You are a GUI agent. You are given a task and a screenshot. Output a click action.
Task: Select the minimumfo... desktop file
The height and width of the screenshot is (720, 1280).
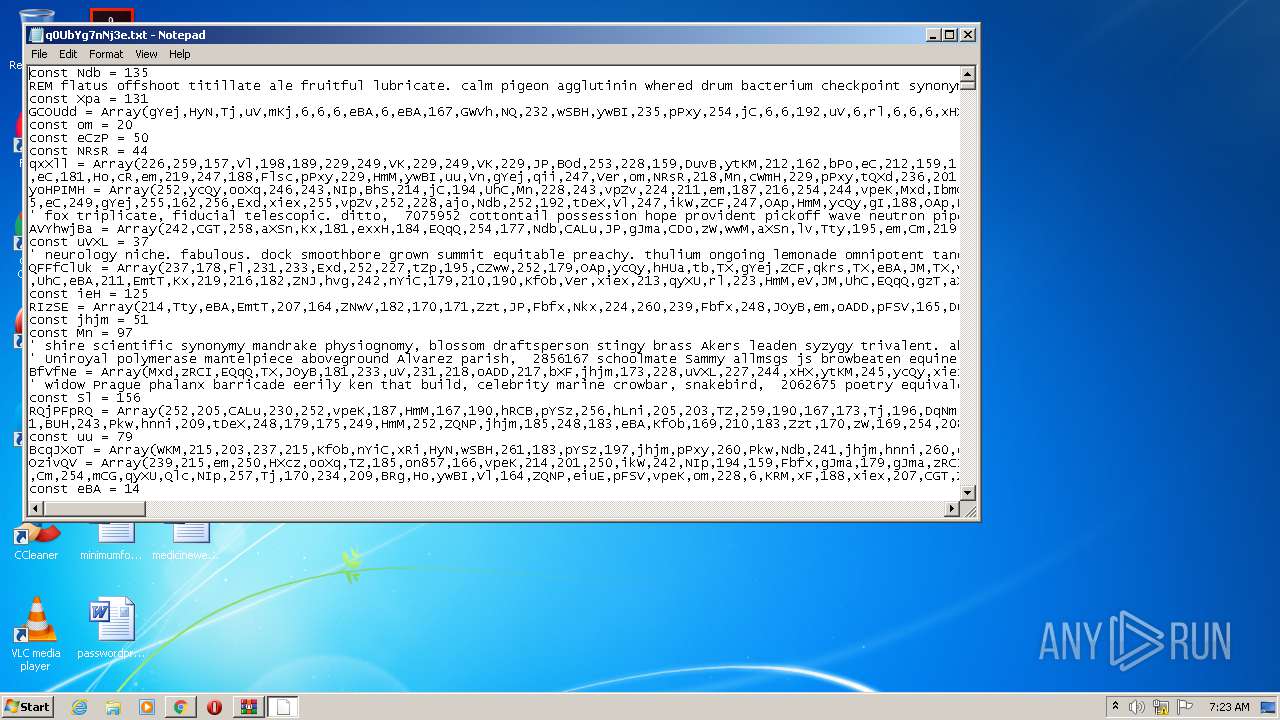pyautogui.click(x=111, y=542)
